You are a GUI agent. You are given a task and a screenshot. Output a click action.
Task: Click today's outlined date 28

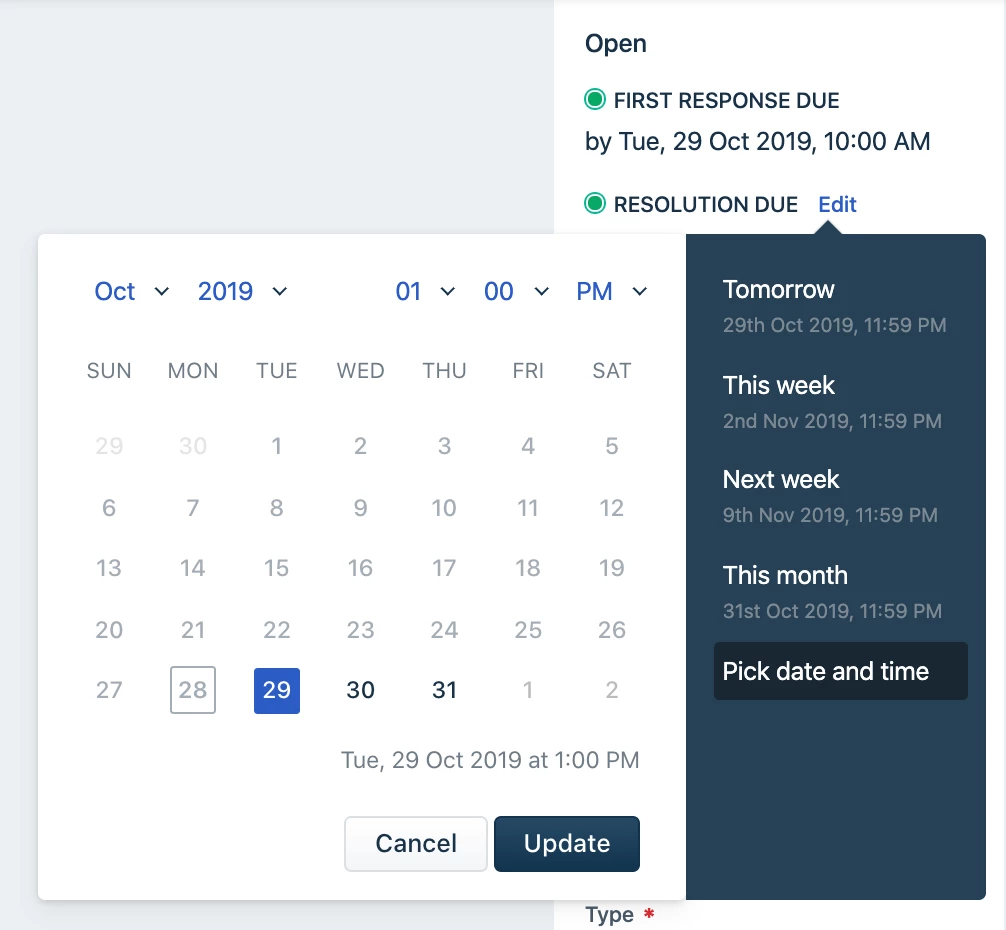(192, 690)
